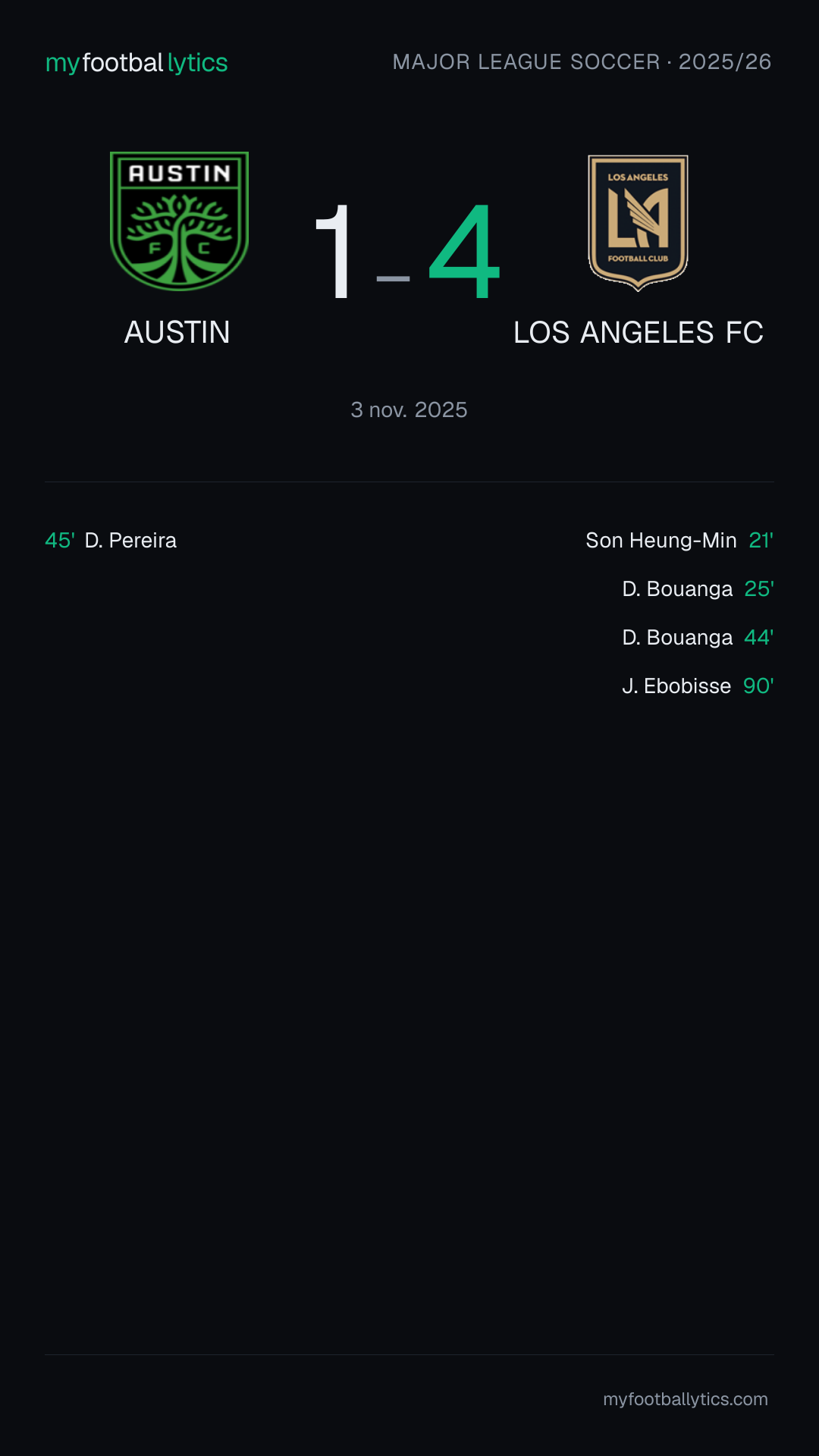This screenshot has width=819, height=1456.
Task: Click the dash between the scores
Action: click(393, 279)
